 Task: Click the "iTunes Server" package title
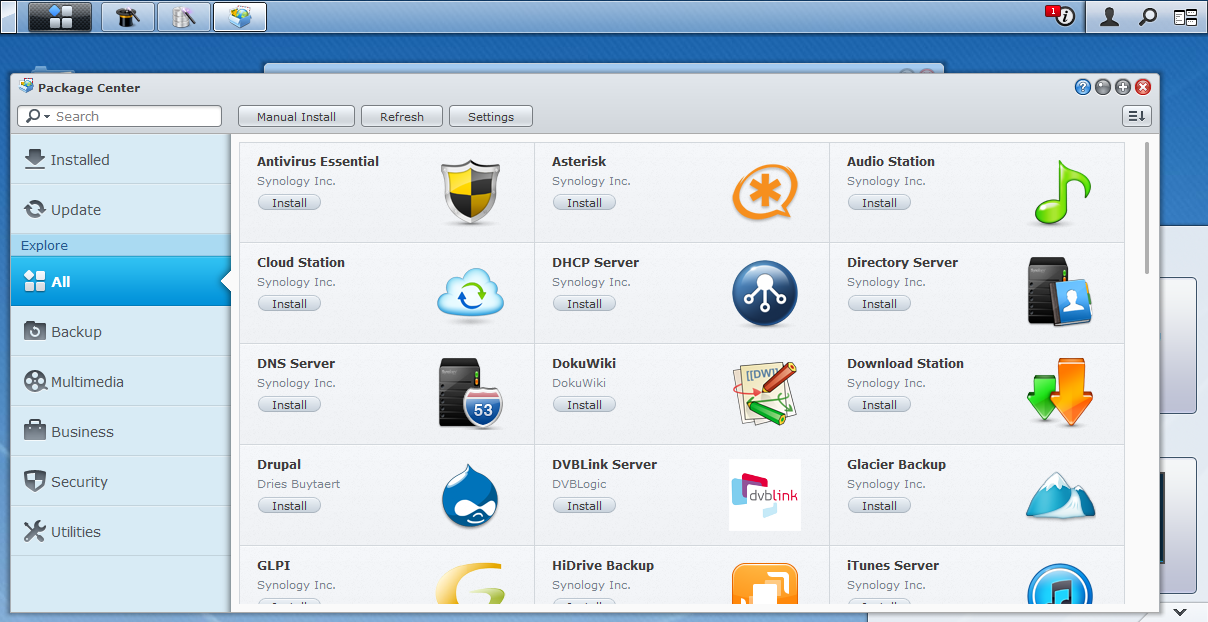(893, 565)
